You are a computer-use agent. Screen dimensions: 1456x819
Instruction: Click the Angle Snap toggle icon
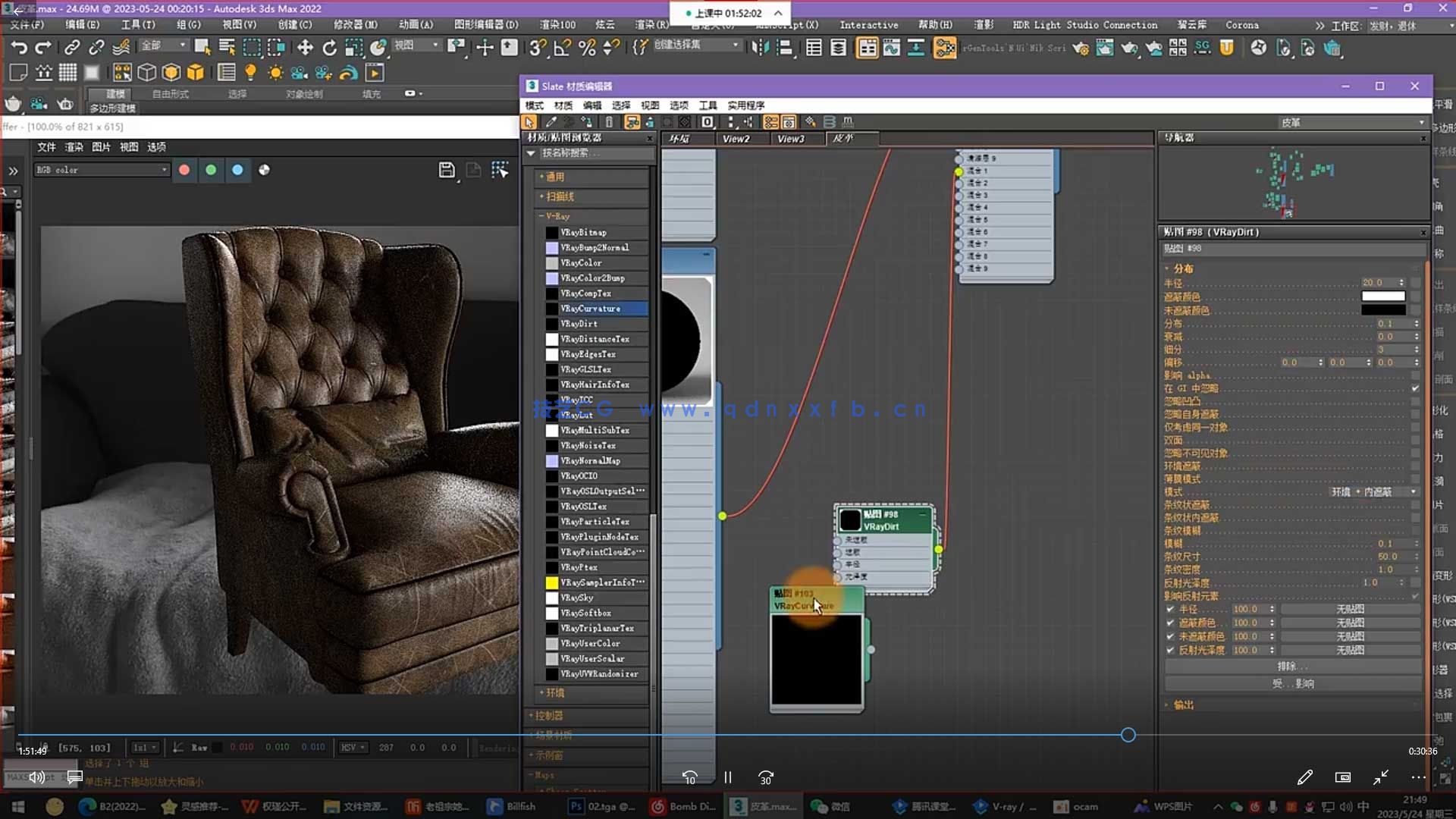(562, 48)
